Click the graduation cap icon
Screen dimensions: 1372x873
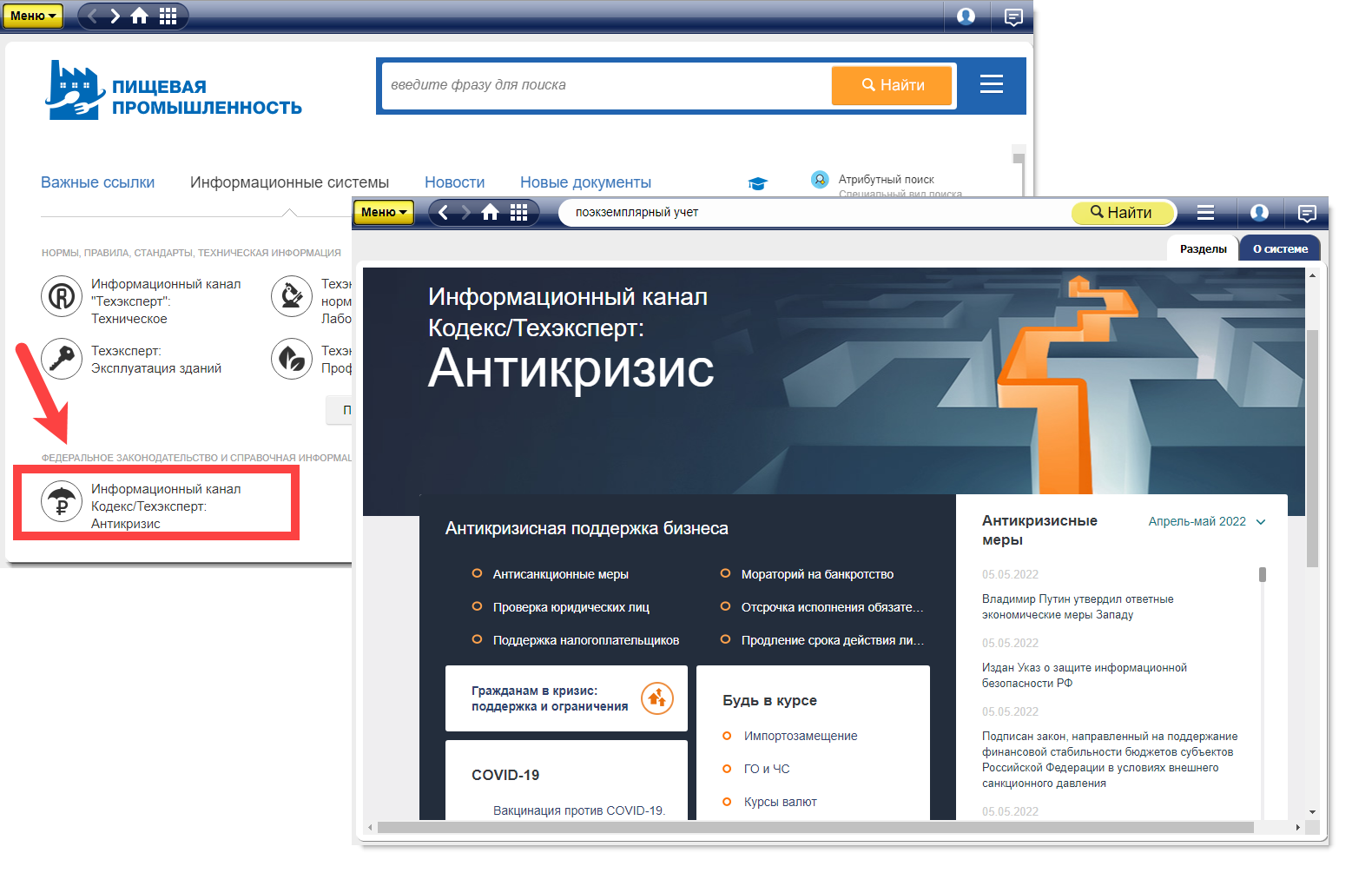757,183
